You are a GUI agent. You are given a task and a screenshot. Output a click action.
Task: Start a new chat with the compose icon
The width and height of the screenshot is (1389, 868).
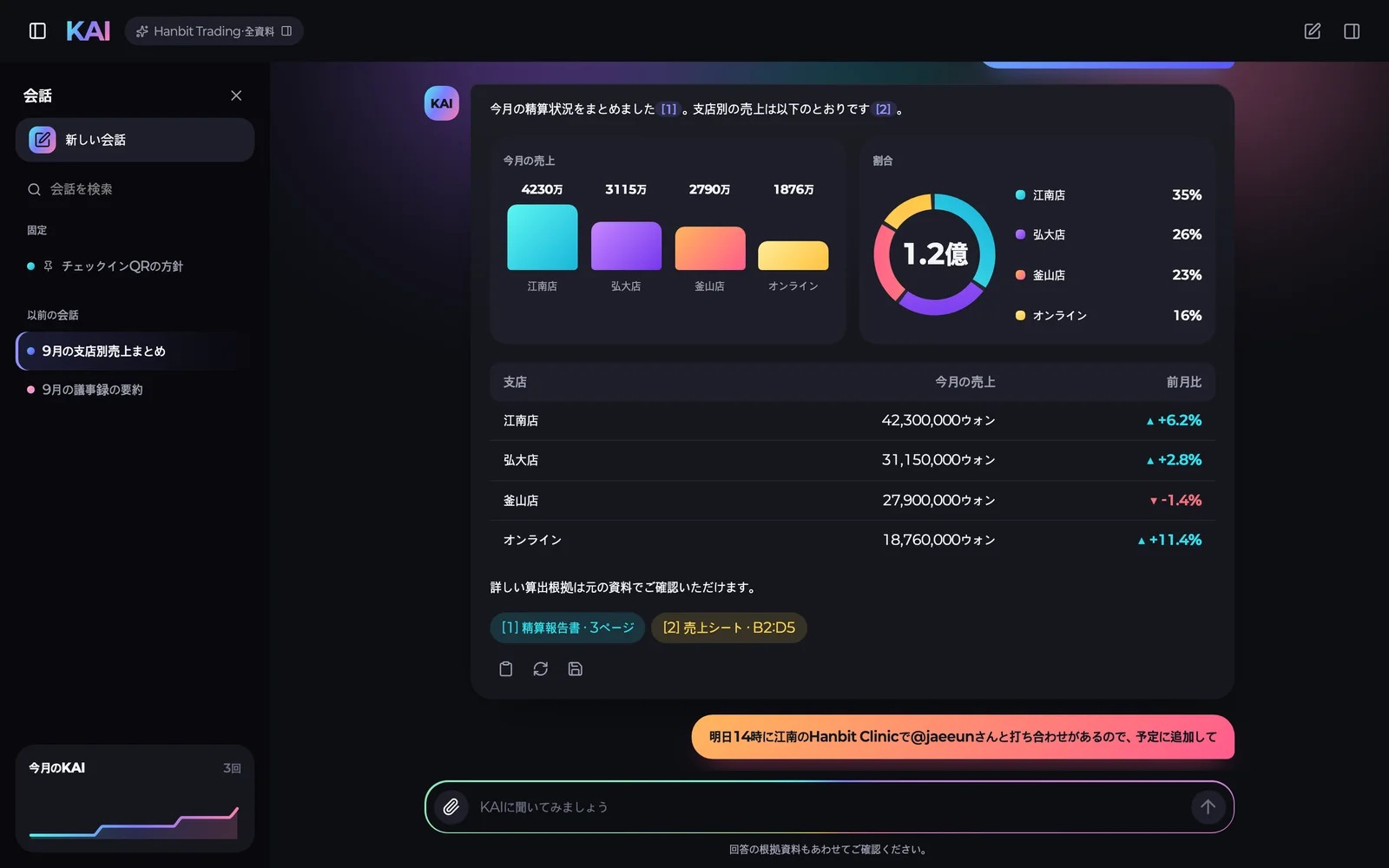(x=1313, y=31)
